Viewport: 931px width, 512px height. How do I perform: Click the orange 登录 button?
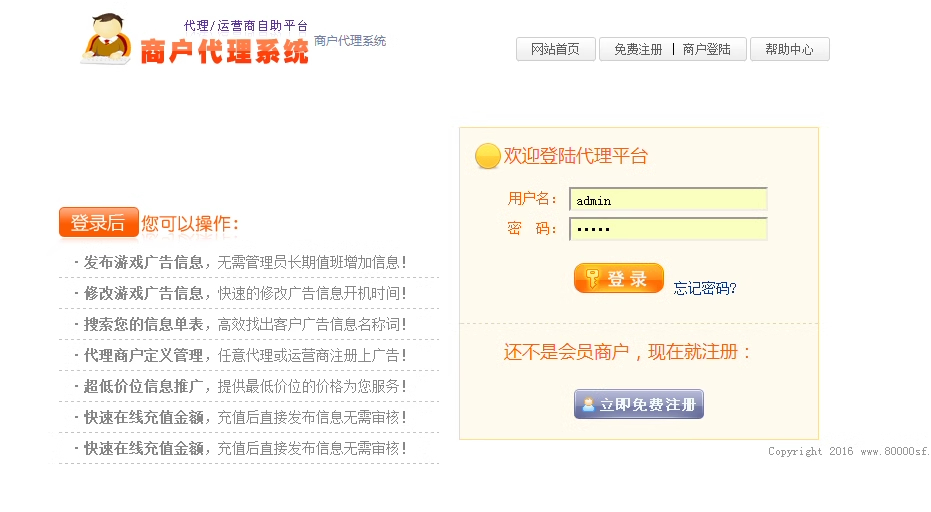(619, 278)
